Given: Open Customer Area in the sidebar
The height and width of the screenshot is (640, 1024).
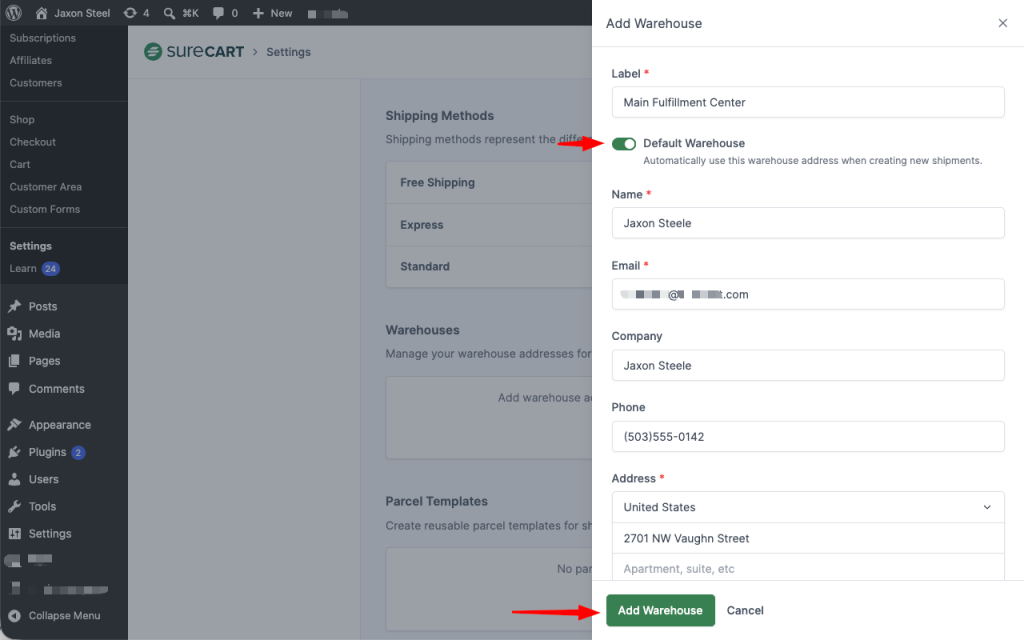Looking at the screenshot, I should coord(46,187).
